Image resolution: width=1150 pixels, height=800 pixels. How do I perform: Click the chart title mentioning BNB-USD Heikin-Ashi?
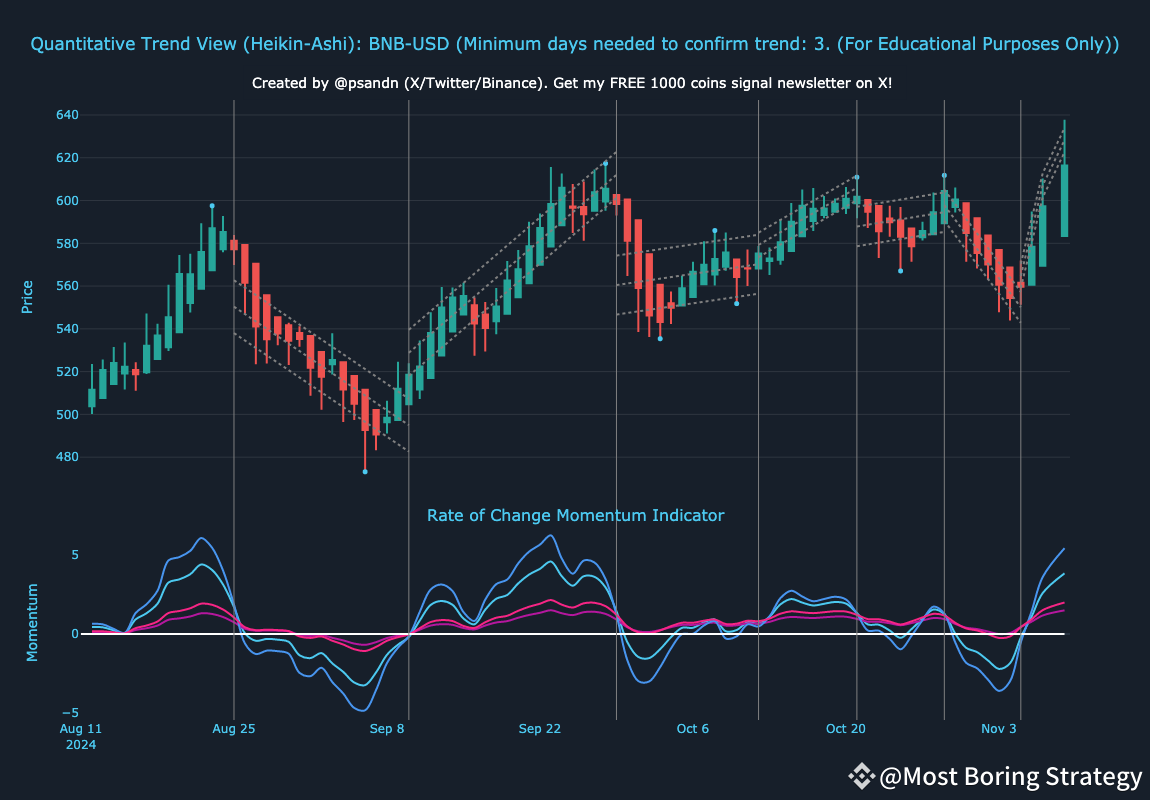[575, 45]
